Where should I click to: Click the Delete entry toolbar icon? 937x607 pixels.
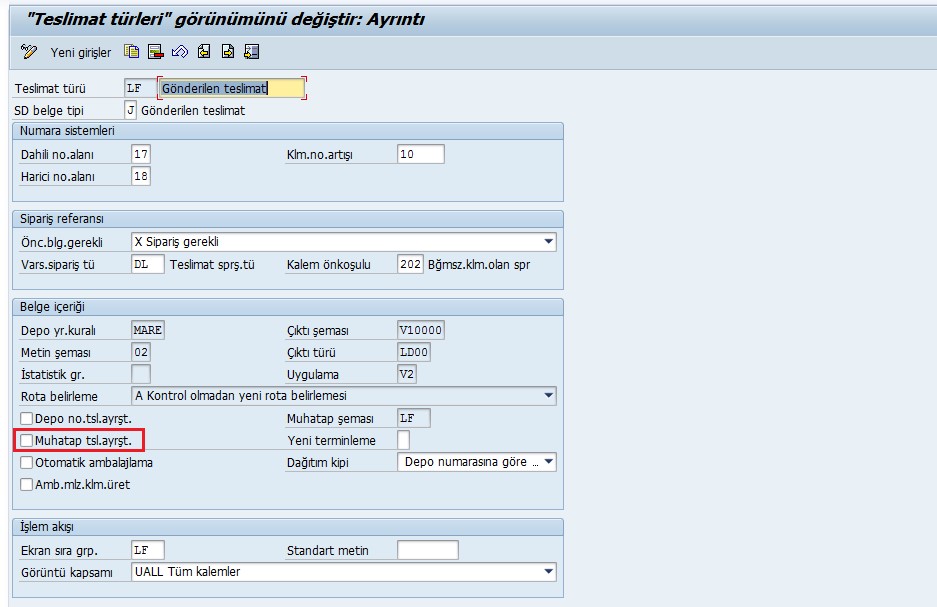[156, 52]
